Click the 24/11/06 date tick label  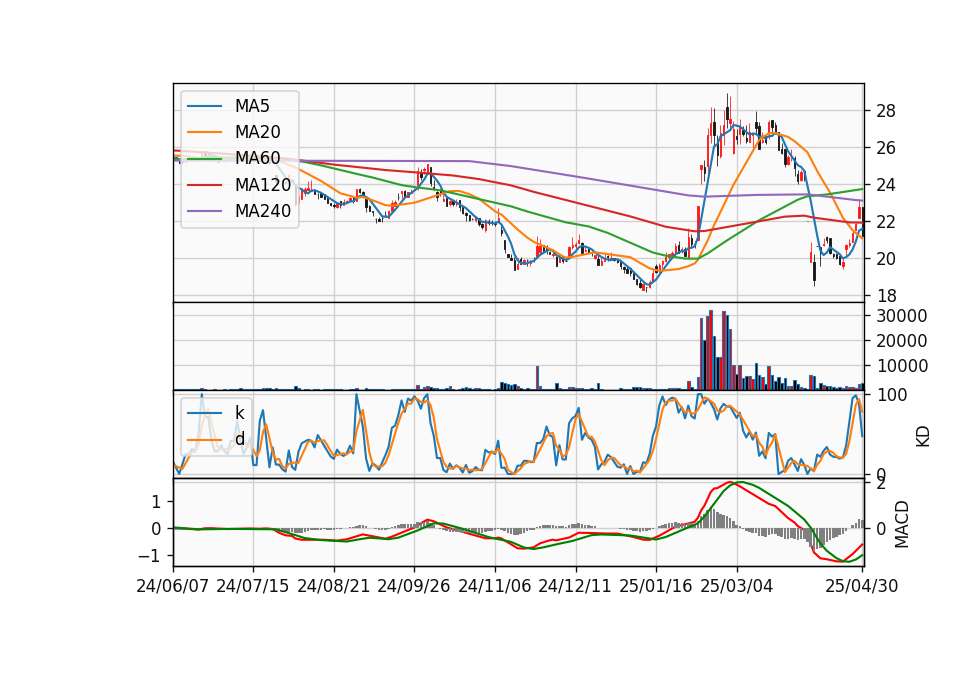[x=495, y=586]
